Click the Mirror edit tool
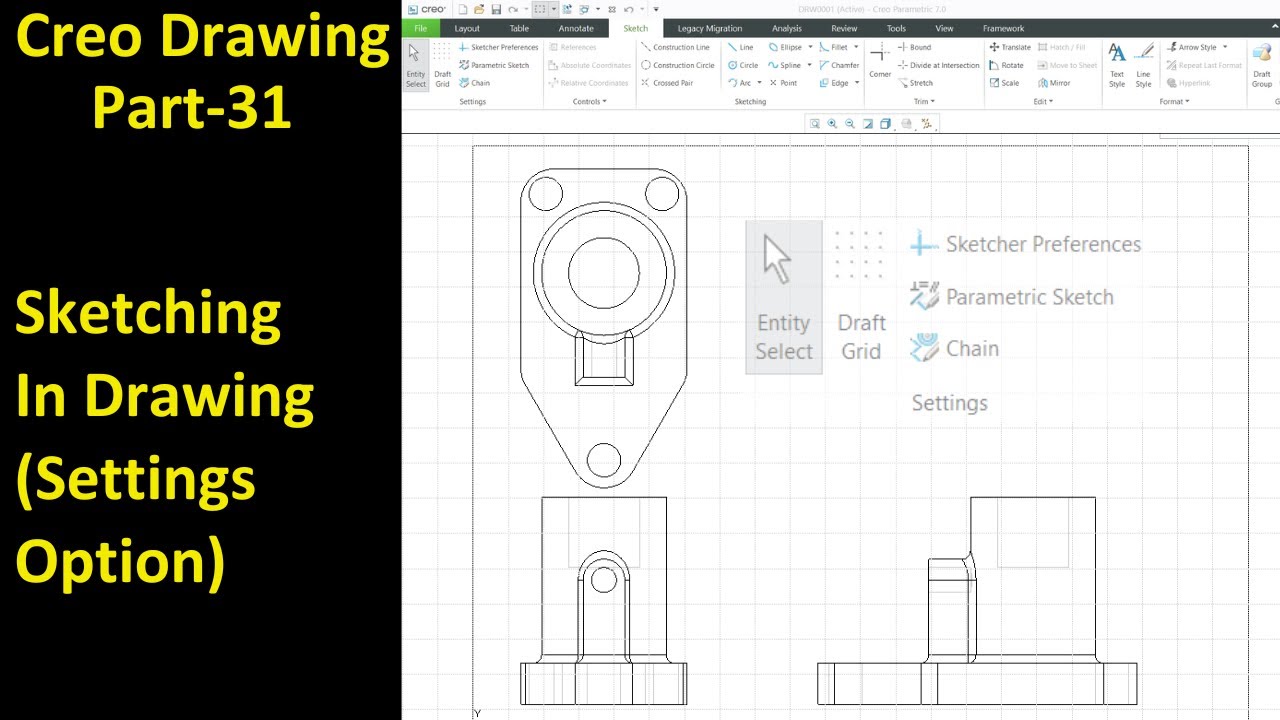 point(1054,83)
